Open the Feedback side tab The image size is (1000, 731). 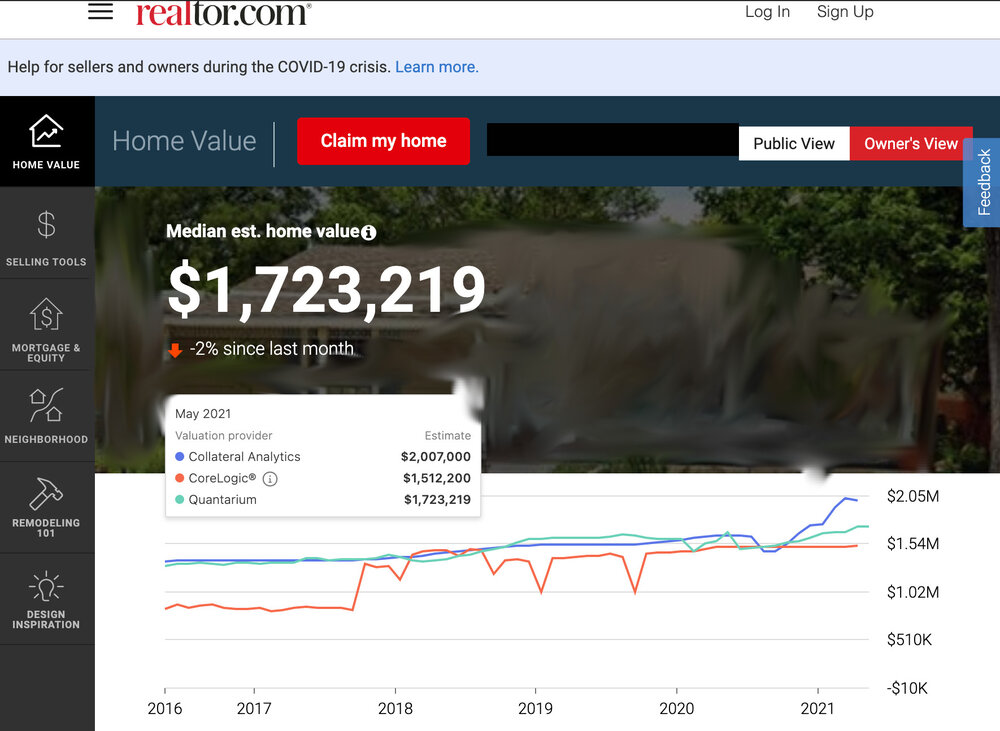point(984,181)
